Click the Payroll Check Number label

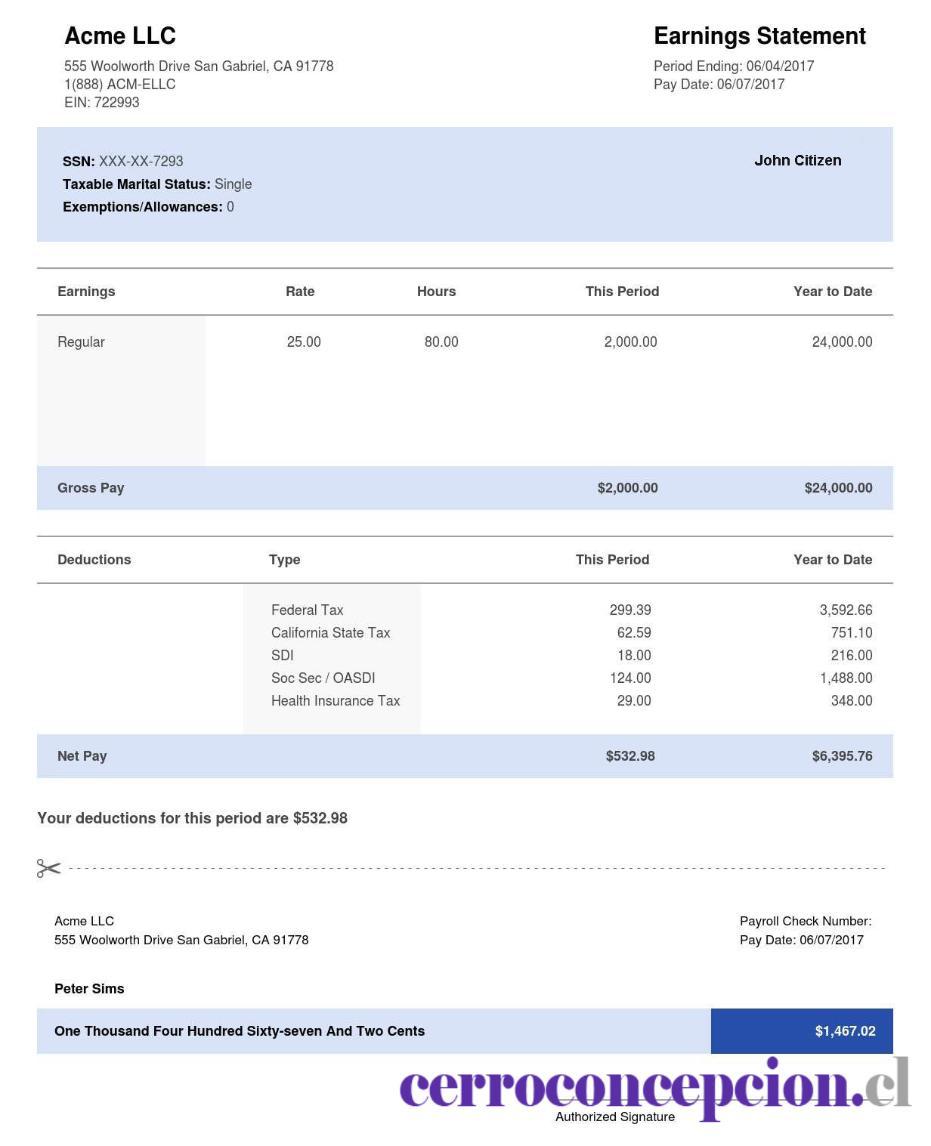coord(805,921)
